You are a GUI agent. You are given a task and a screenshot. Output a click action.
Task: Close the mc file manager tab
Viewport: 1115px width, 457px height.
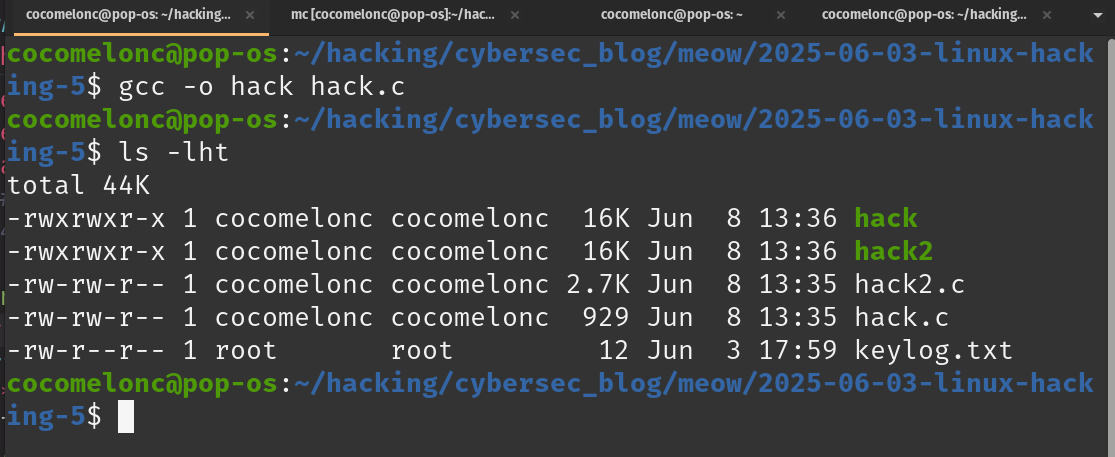tap(516, 15)
